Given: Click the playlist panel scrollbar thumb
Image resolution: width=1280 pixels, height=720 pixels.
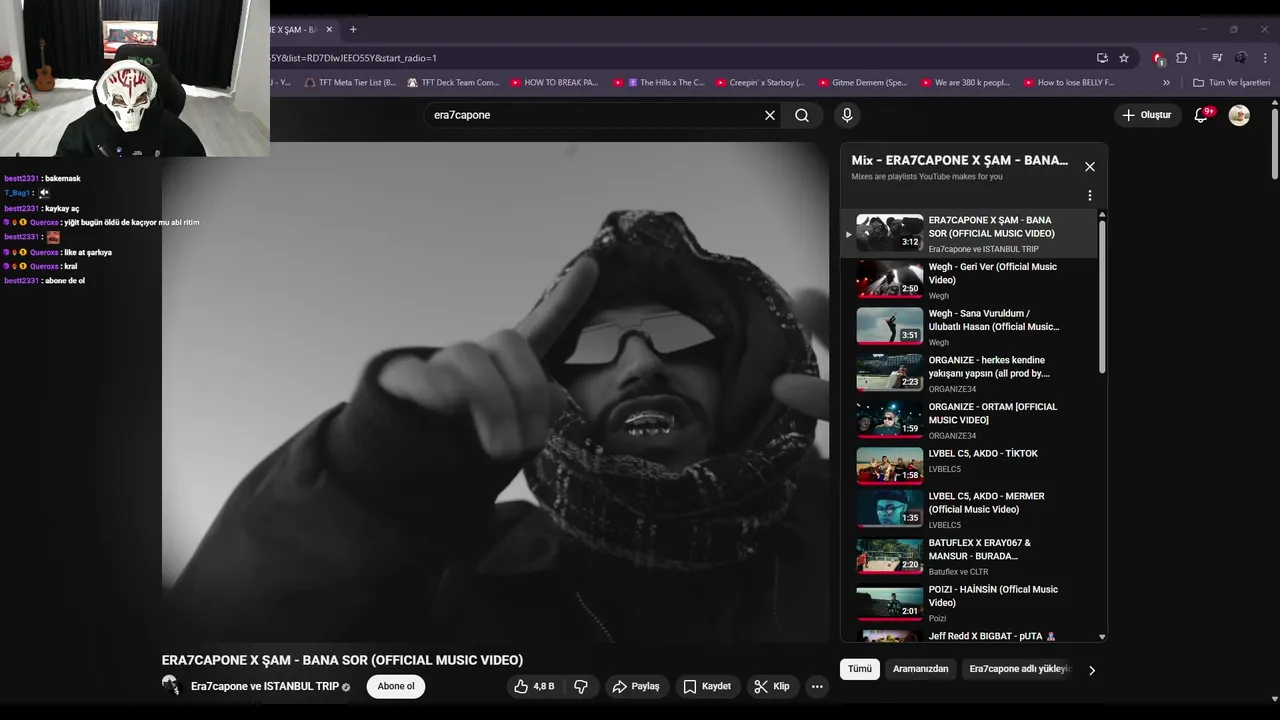Looking at the screenshot, I should click(x=1102, y=296).
